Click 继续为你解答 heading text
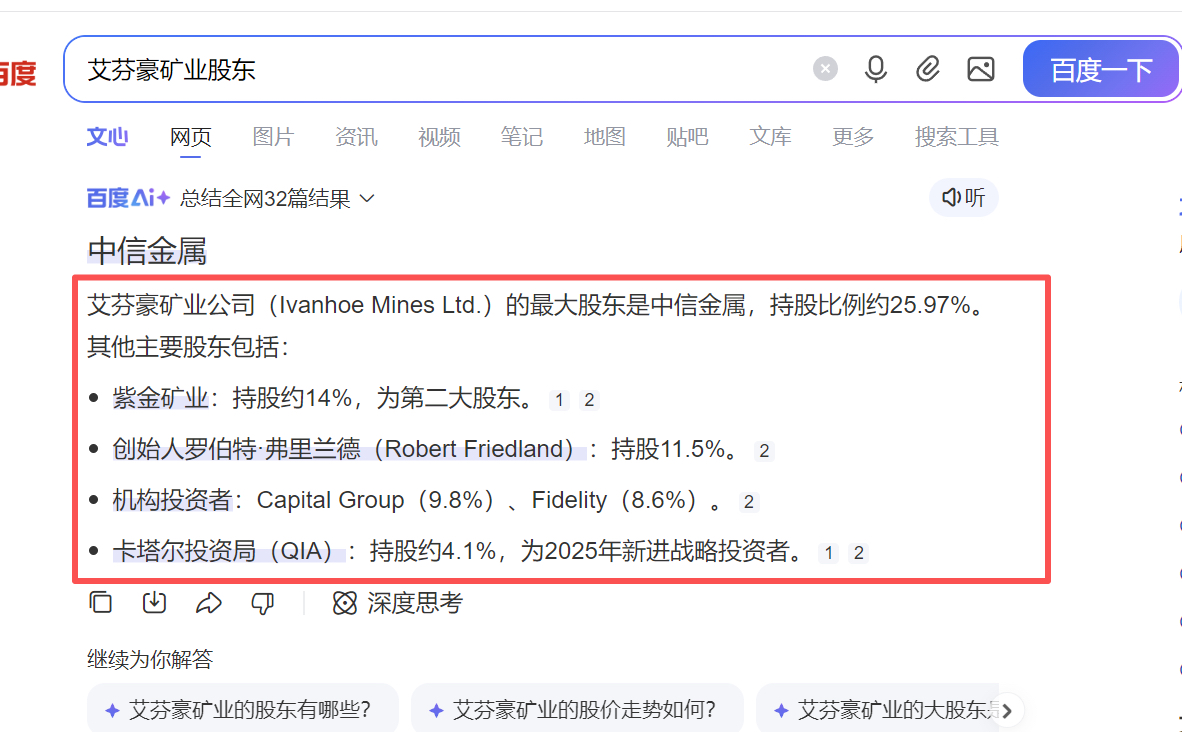The height and width of the screenshot is (732, 1182). [x=150, y=660]
